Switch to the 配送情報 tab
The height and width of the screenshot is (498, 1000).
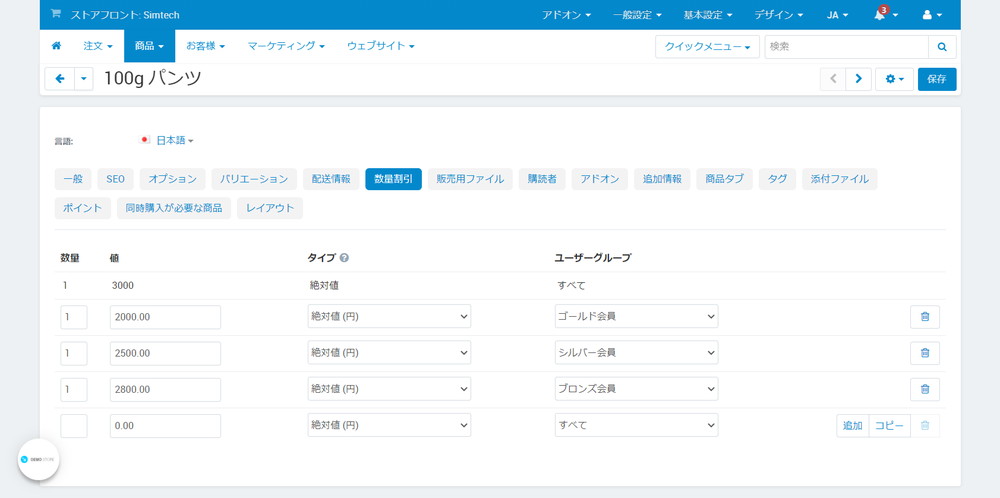[331, 179]
